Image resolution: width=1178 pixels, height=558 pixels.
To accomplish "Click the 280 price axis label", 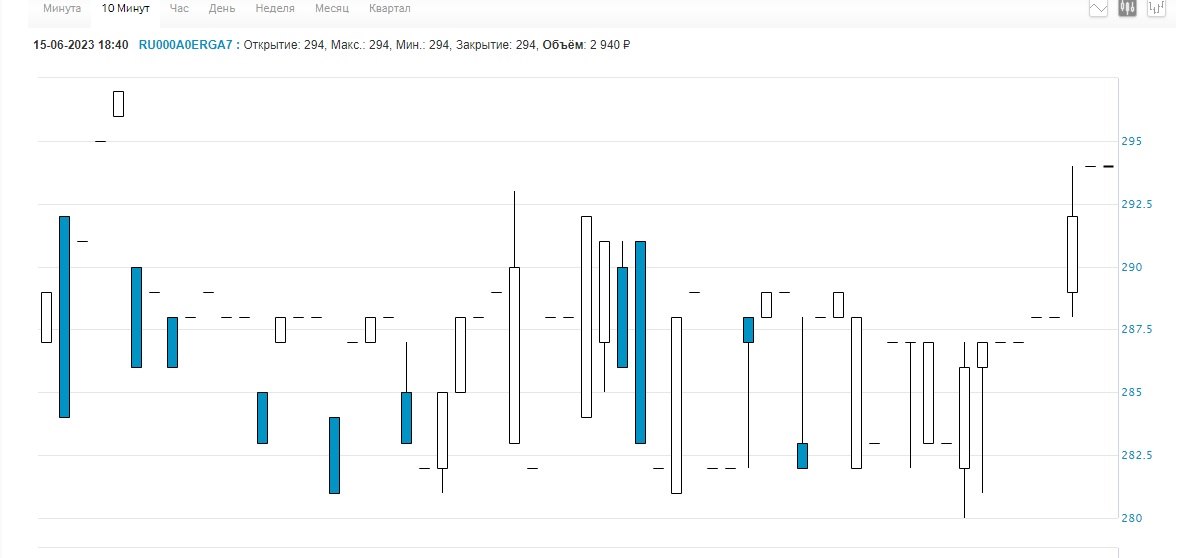I will pos(1131,518).
